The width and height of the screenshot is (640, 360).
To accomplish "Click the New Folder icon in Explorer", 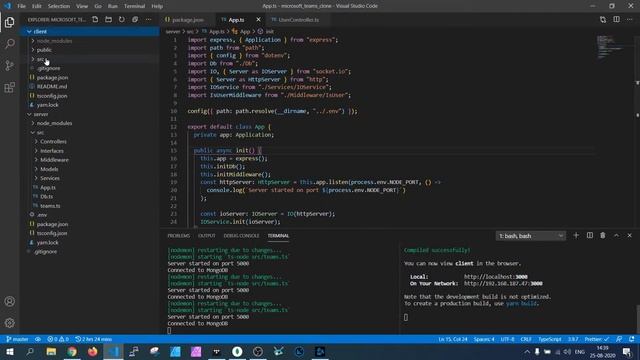I will click(x=109, y=19).
